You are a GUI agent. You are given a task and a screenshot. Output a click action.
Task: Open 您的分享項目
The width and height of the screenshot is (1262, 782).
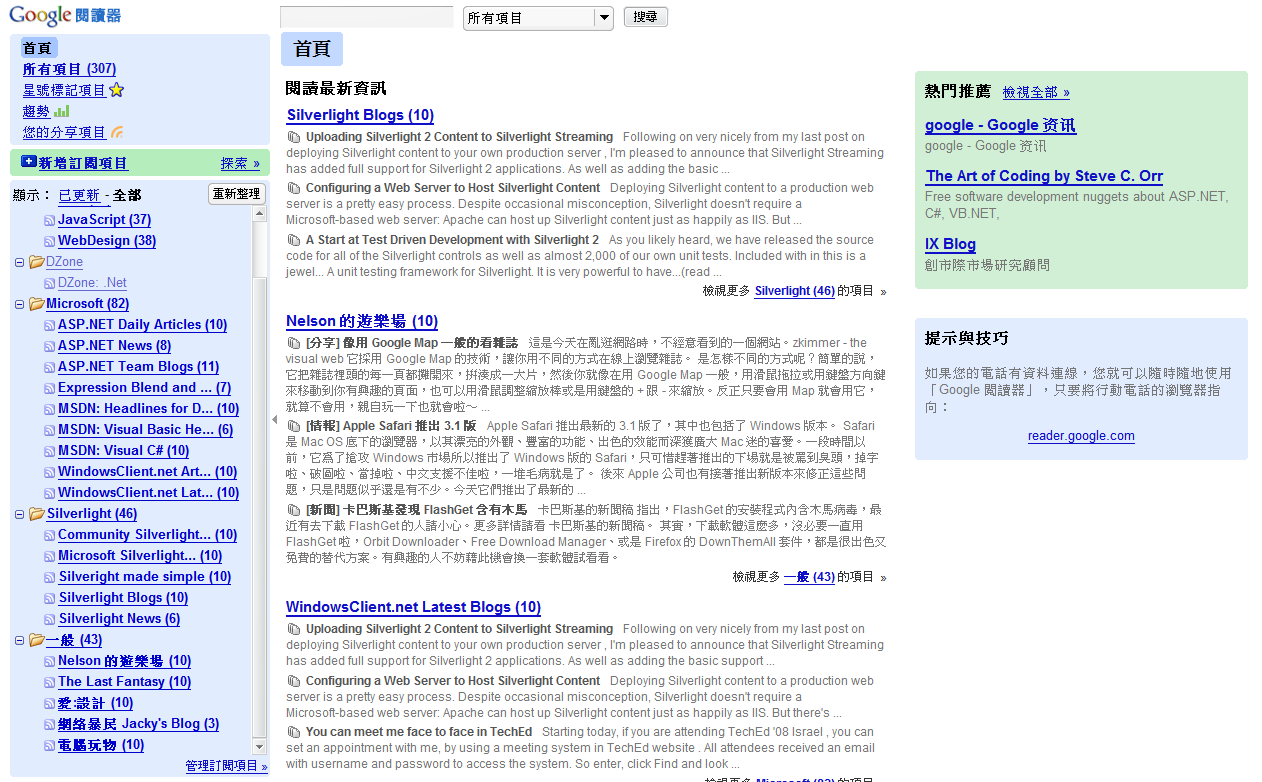[64, 132]
